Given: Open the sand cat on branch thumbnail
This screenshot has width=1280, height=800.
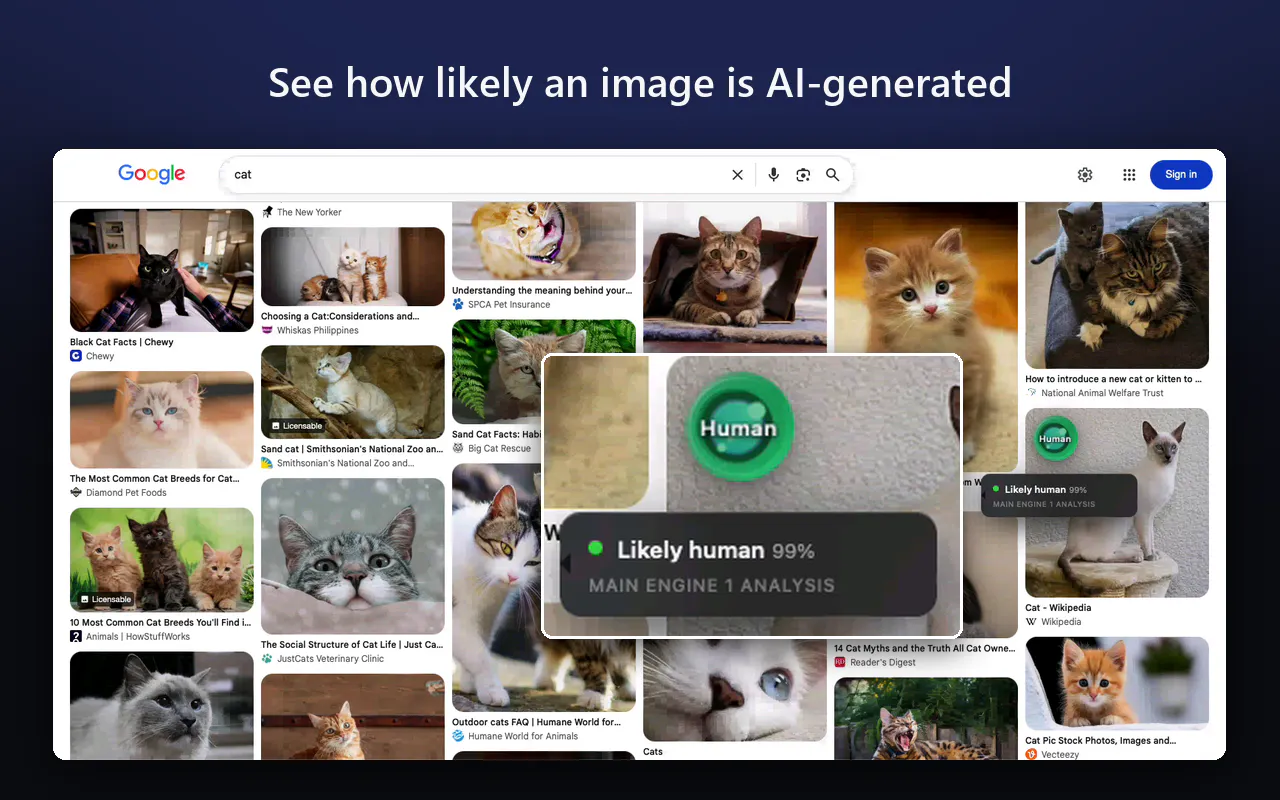Looking at the screenshot, I should (x=353, y=392).
